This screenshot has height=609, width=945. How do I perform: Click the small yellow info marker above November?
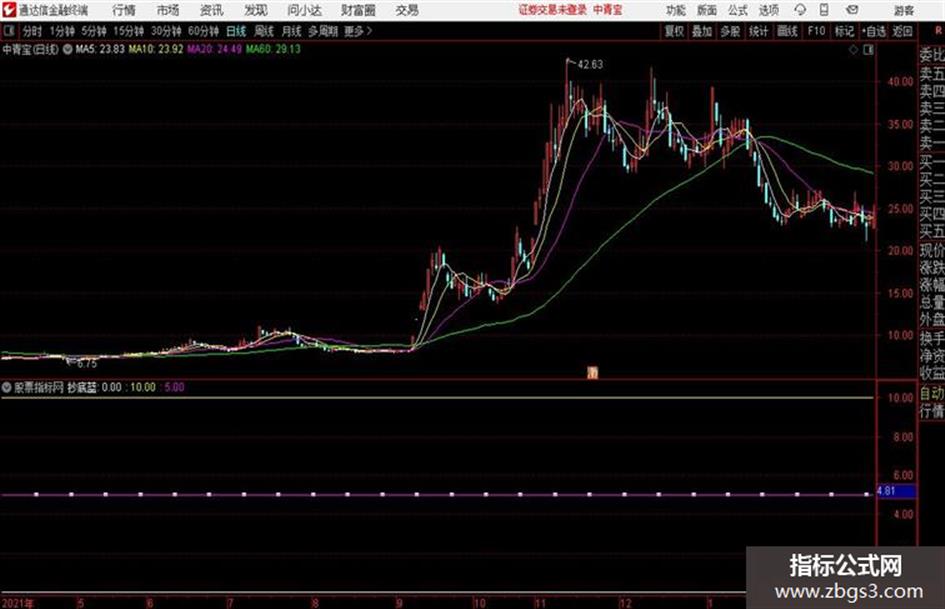(593, 373)
